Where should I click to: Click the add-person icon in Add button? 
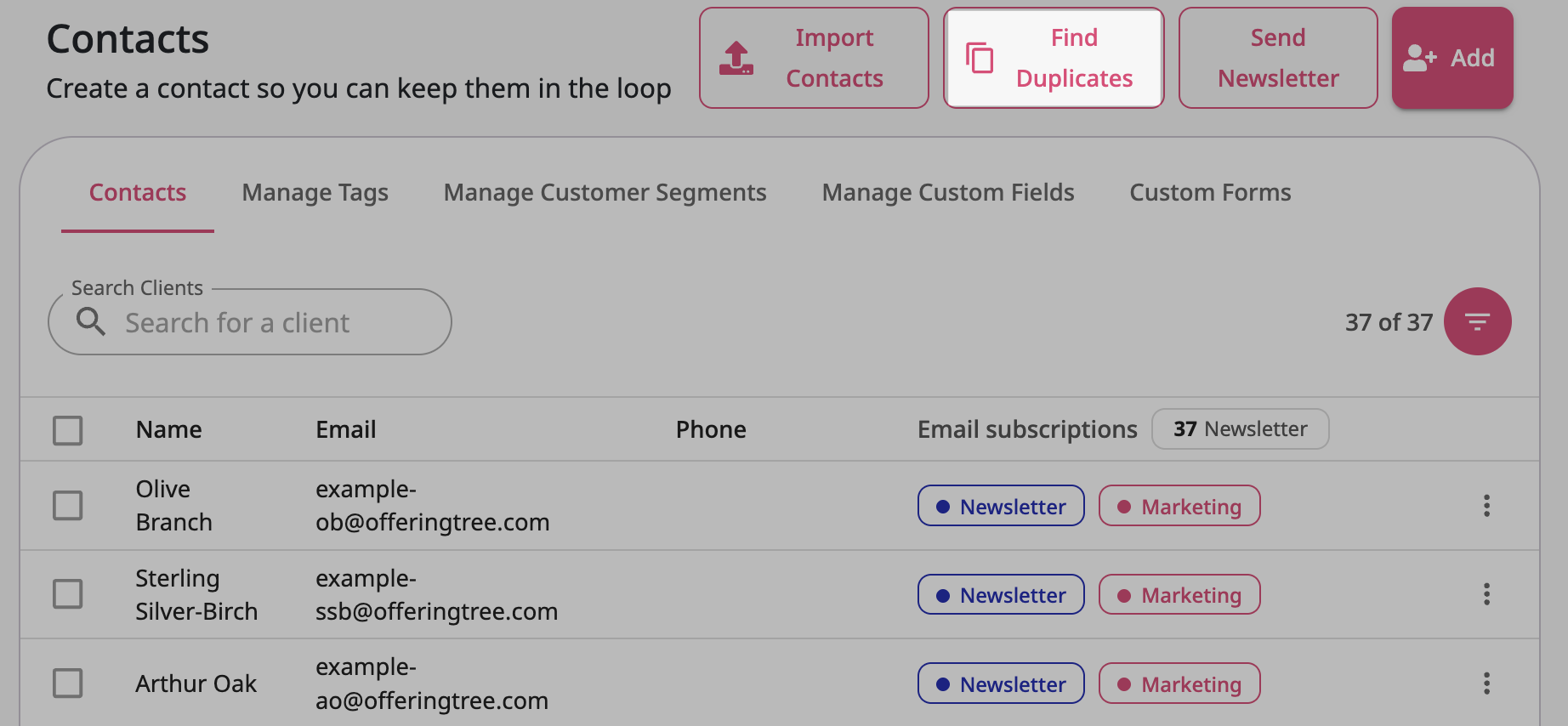[x=1420, y=58]
